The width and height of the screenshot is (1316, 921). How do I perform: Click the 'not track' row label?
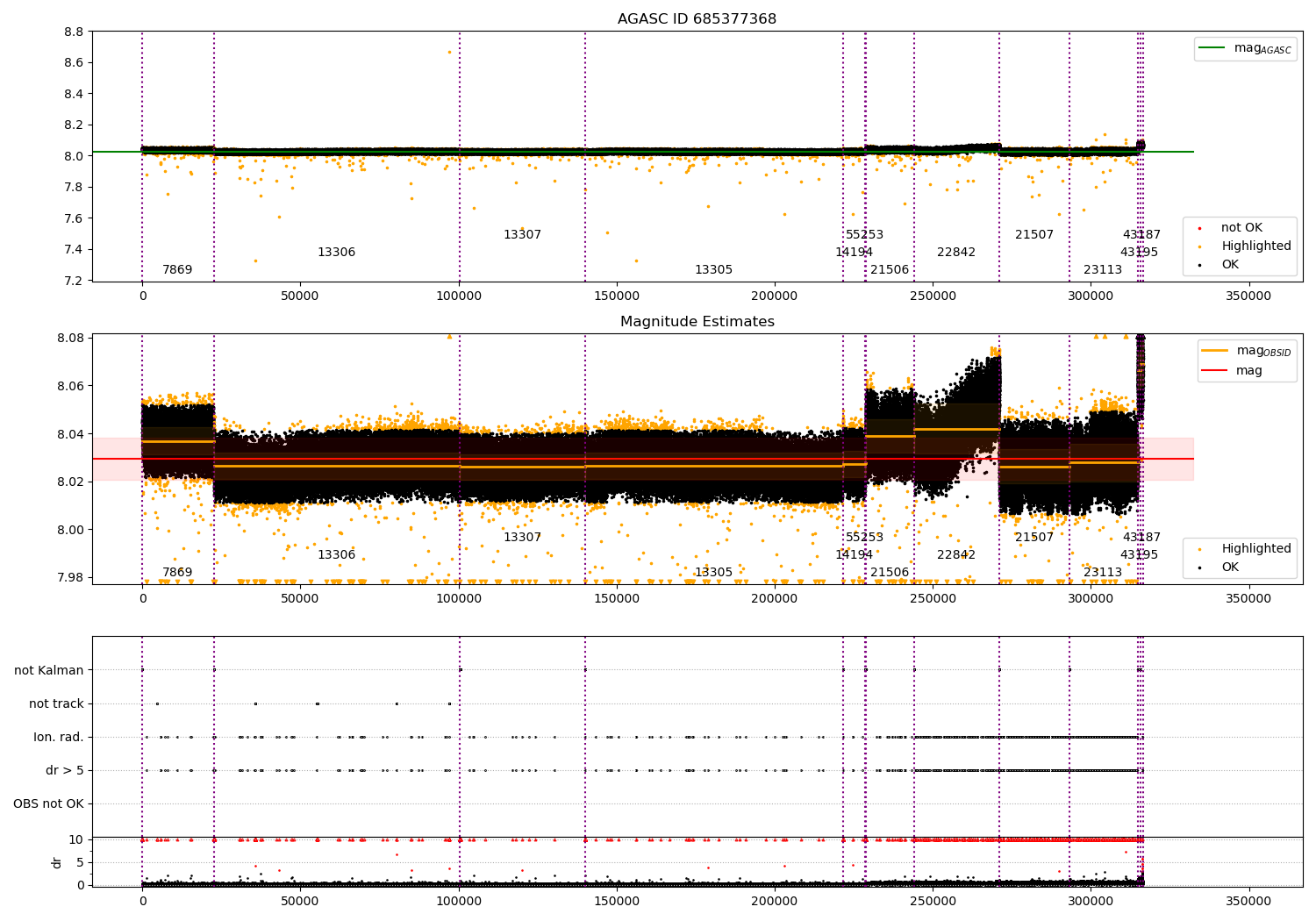pyautogui.click(x=56, y=704)
